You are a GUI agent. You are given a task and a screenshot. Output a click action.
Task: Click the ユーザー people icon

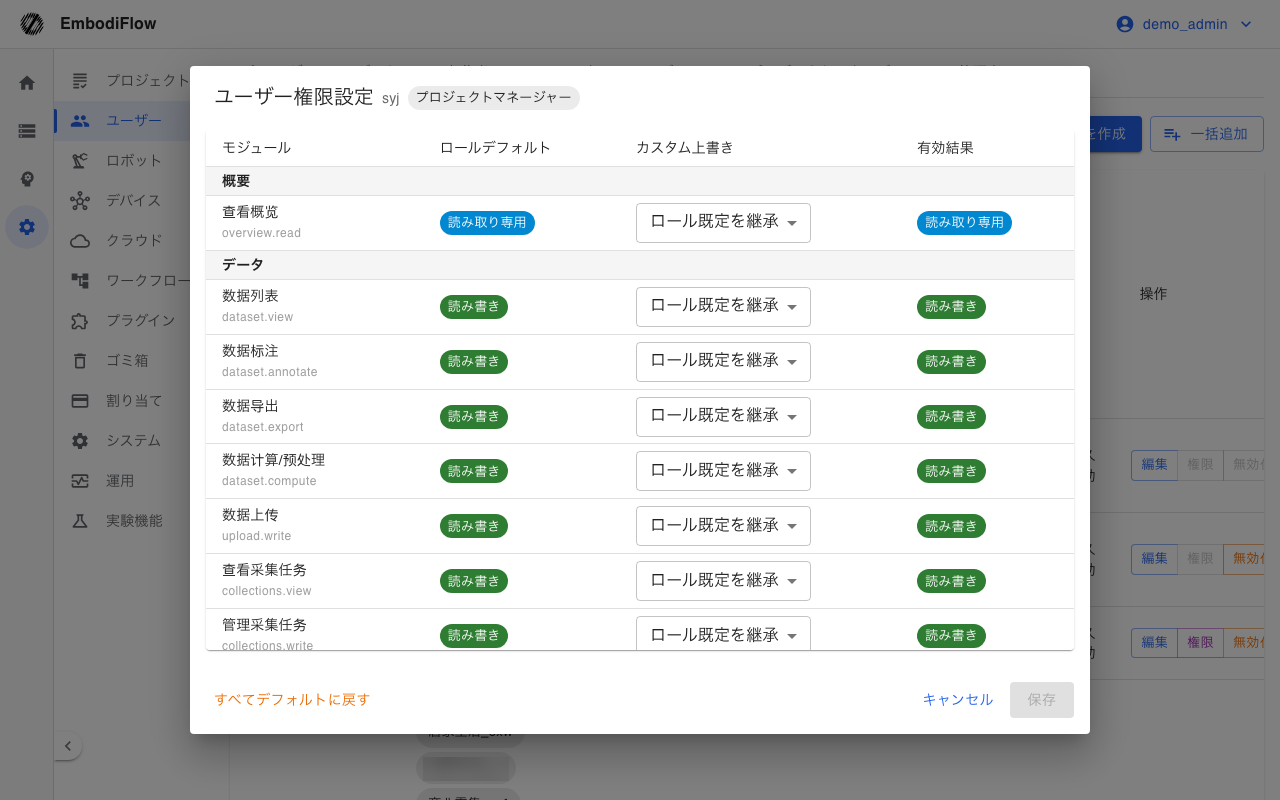pyautogui.click(x=80, y=120)
